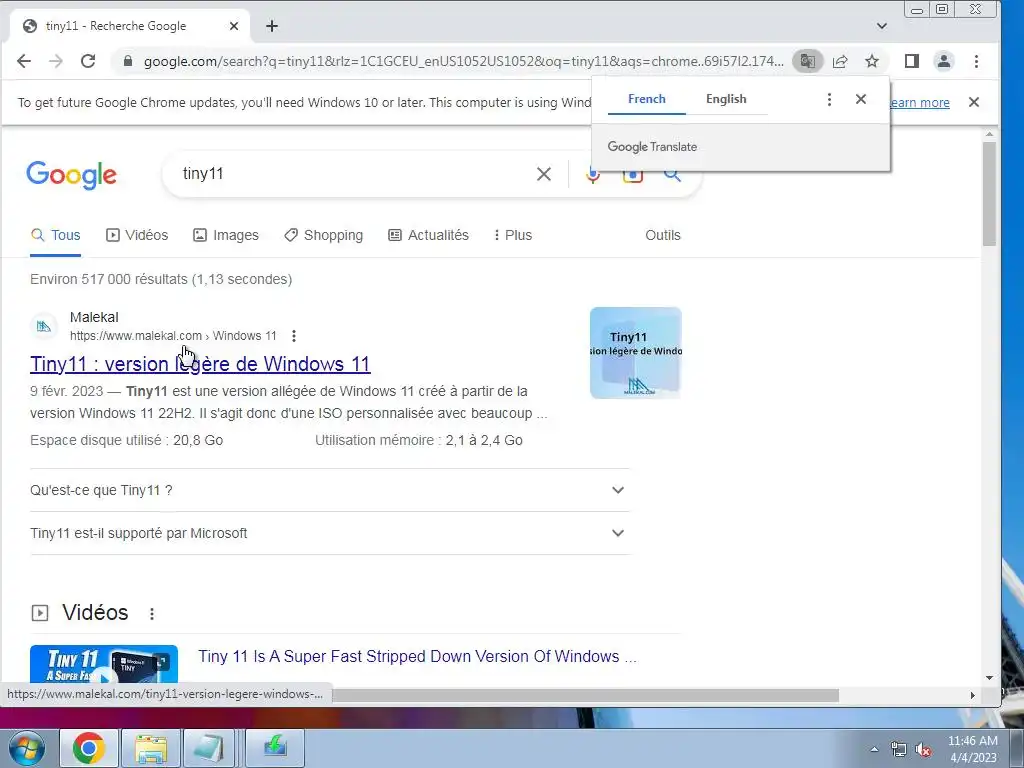The height and width of the screenshot is (768, 1024).
Task: Submit search with magnifier icon
Action: pyautogui.click(x=672, y=175)
